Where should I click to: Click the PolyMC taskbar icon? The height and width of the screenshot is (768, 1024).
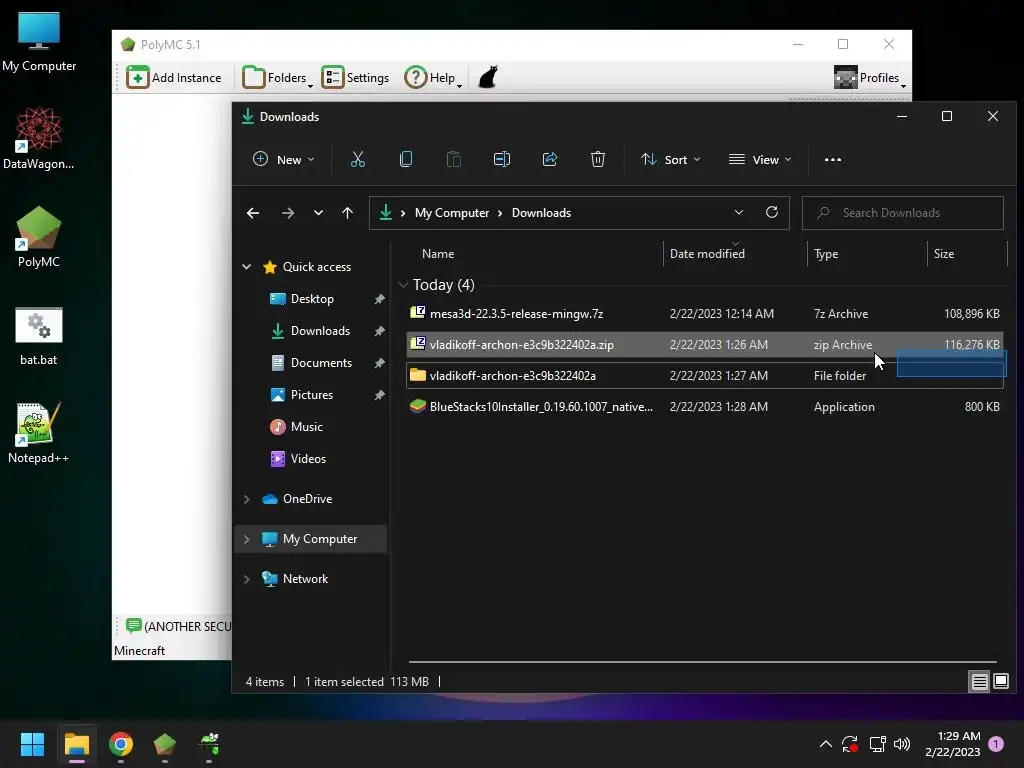coord(165,744)
